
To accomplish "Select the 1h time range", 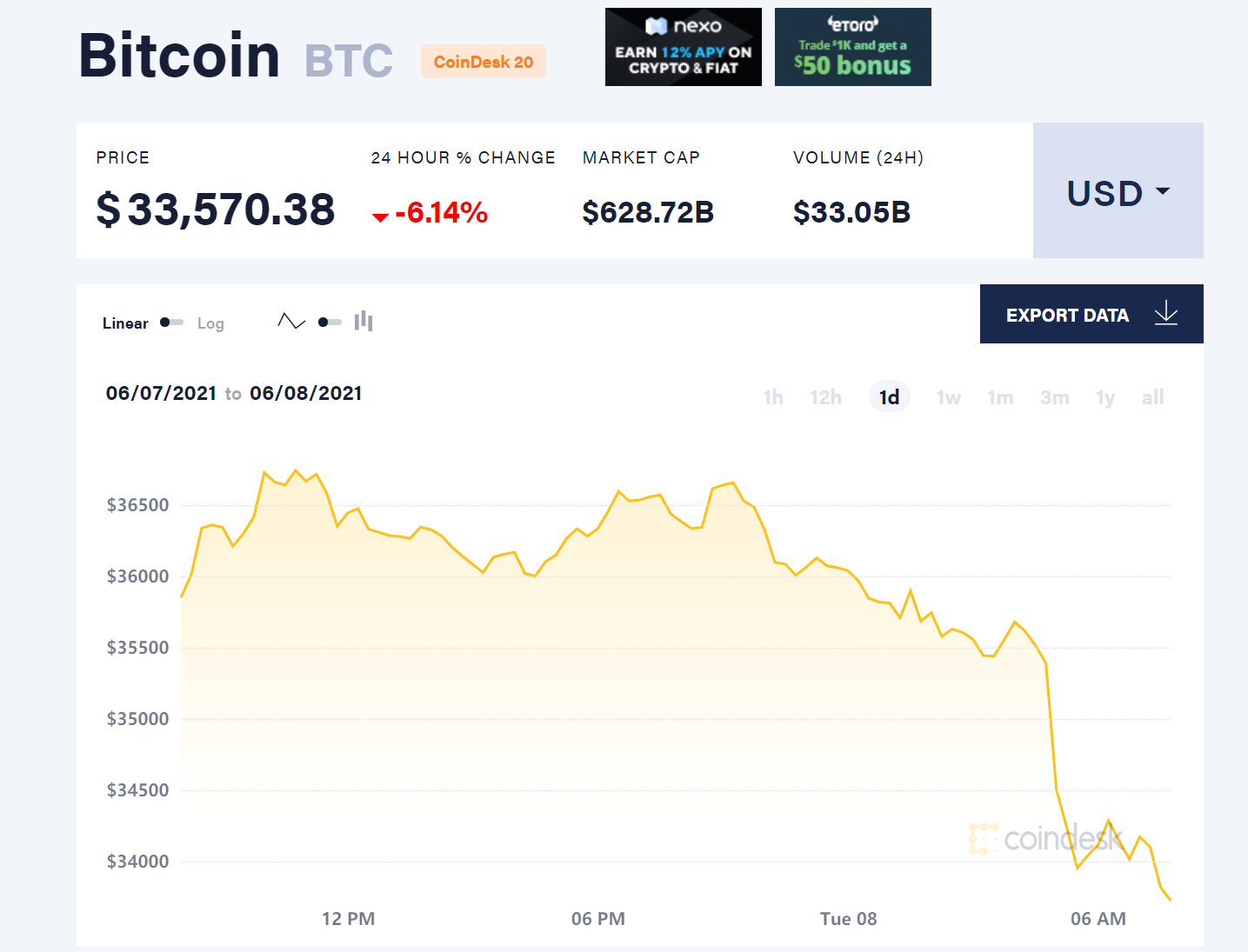I will coord(773,397).
